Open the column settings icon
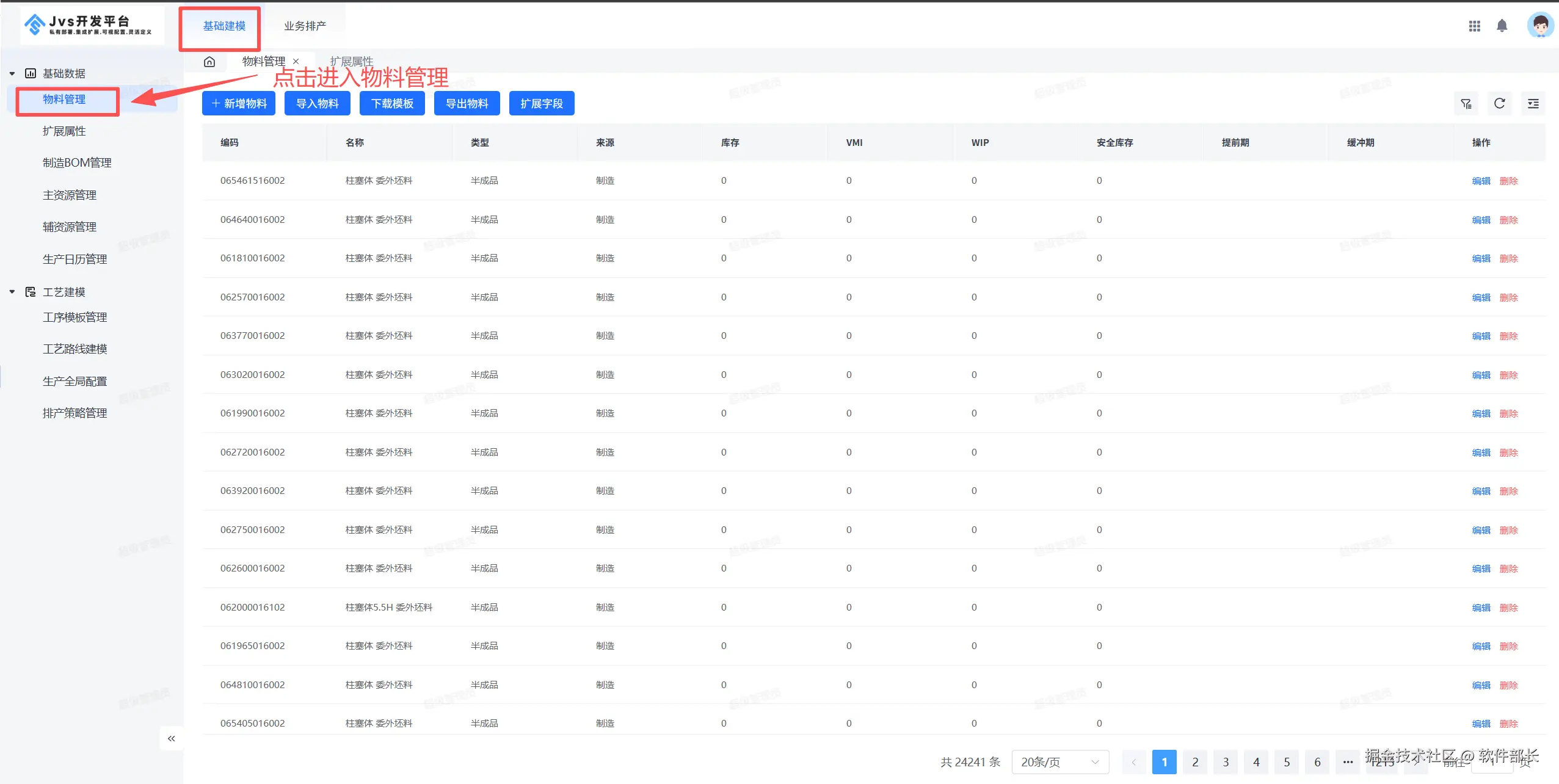This screenshot has width=1559, height=784. [1533, 104]
